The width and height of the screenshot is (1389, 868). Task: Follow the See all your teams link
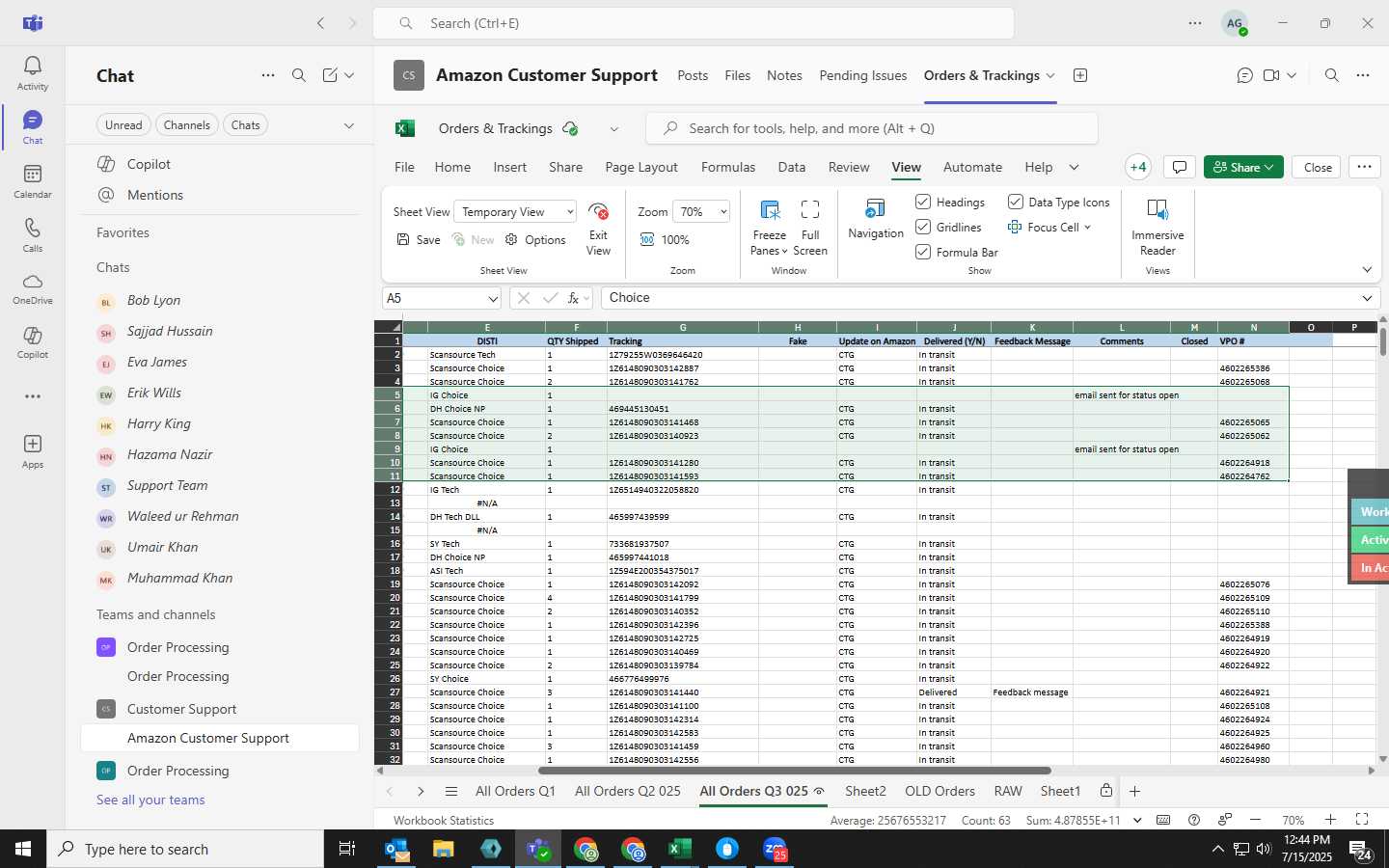pos(150,800)
